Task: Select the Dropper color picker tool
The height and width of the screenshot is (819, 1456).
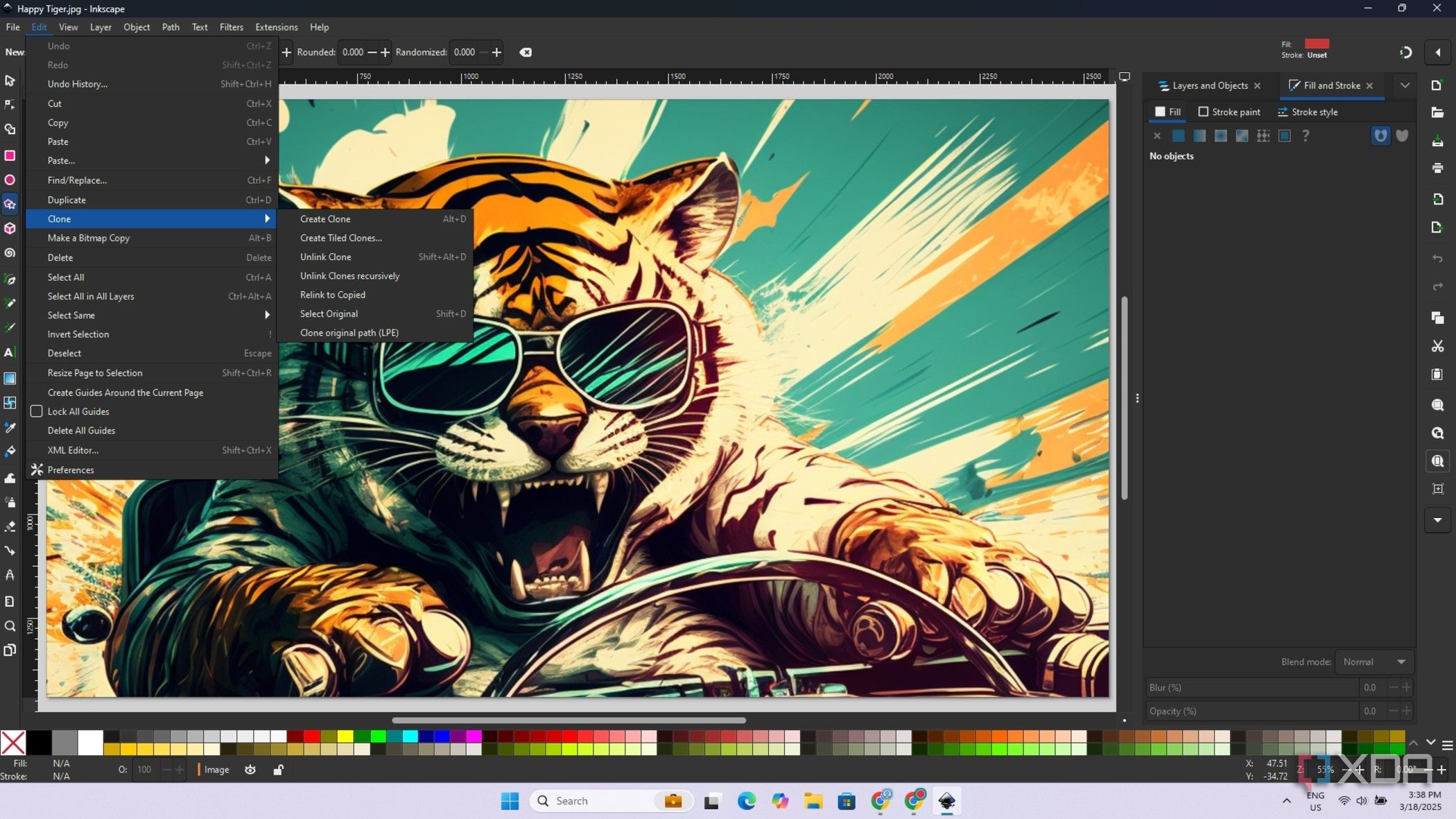Action: pyautogui.click(x=10, y=427)
